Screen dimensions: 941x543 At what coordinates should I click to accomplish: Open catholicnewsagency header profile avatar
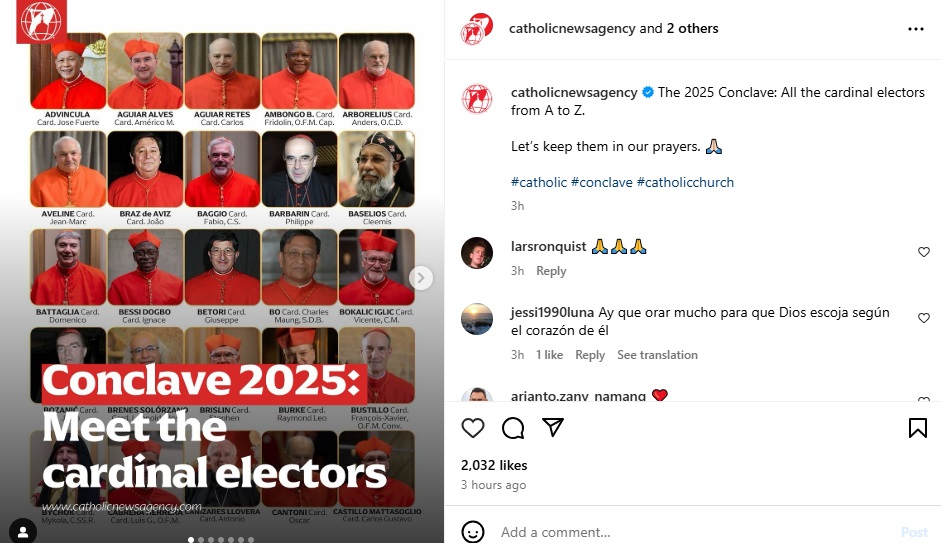click(477, 29)
